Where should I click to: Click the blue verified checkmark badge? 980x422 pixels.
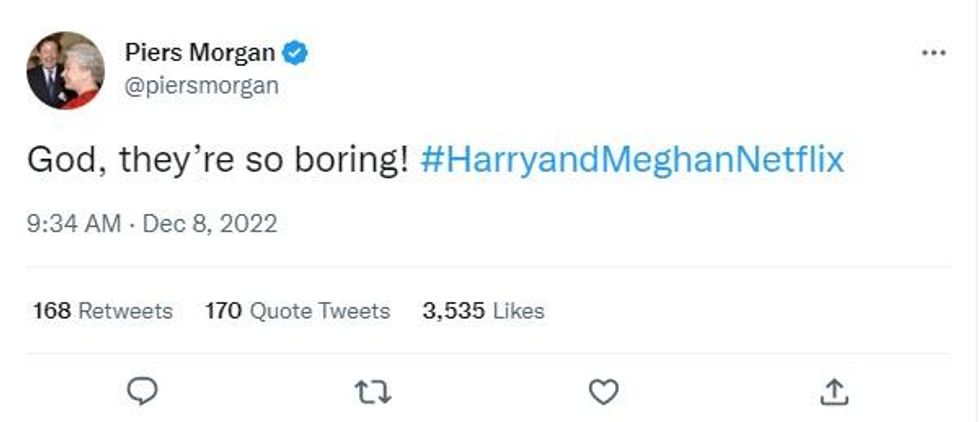[295, 52]
